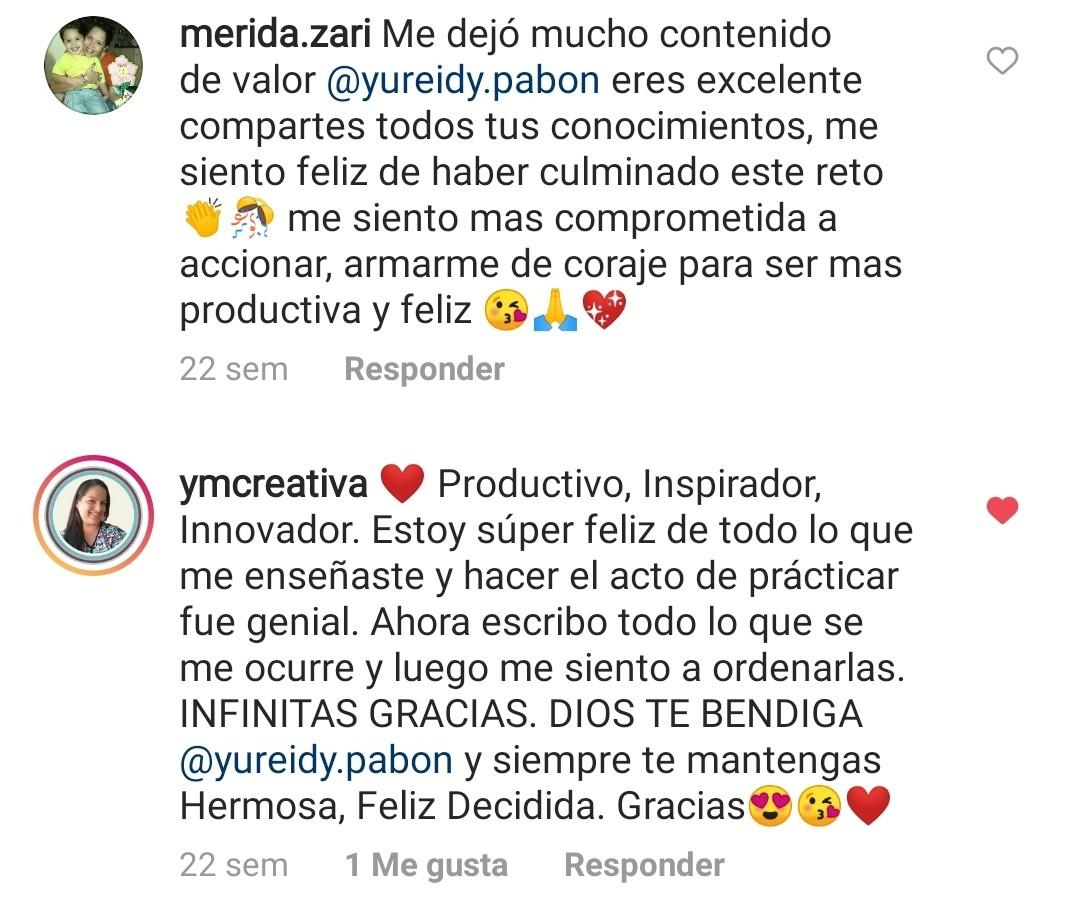Tap the kiss emoji after 'productiva y feliz'
The width and height of the screenshot is (1080, 902).
tap(507, 311)
